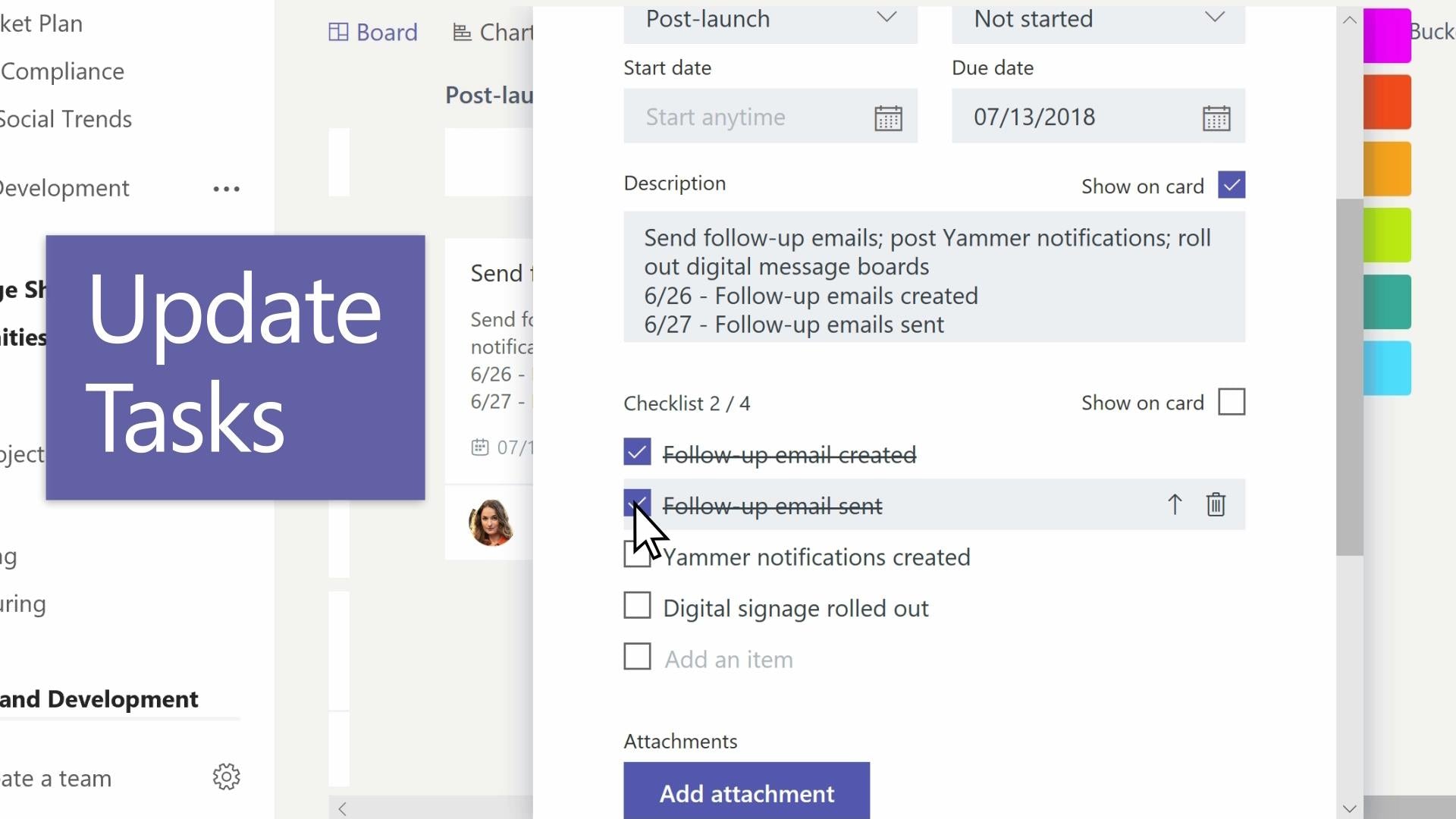Click the settings gear icon next to create team
The width and height of the screenshot is (1456, 819).
[227, 778]
